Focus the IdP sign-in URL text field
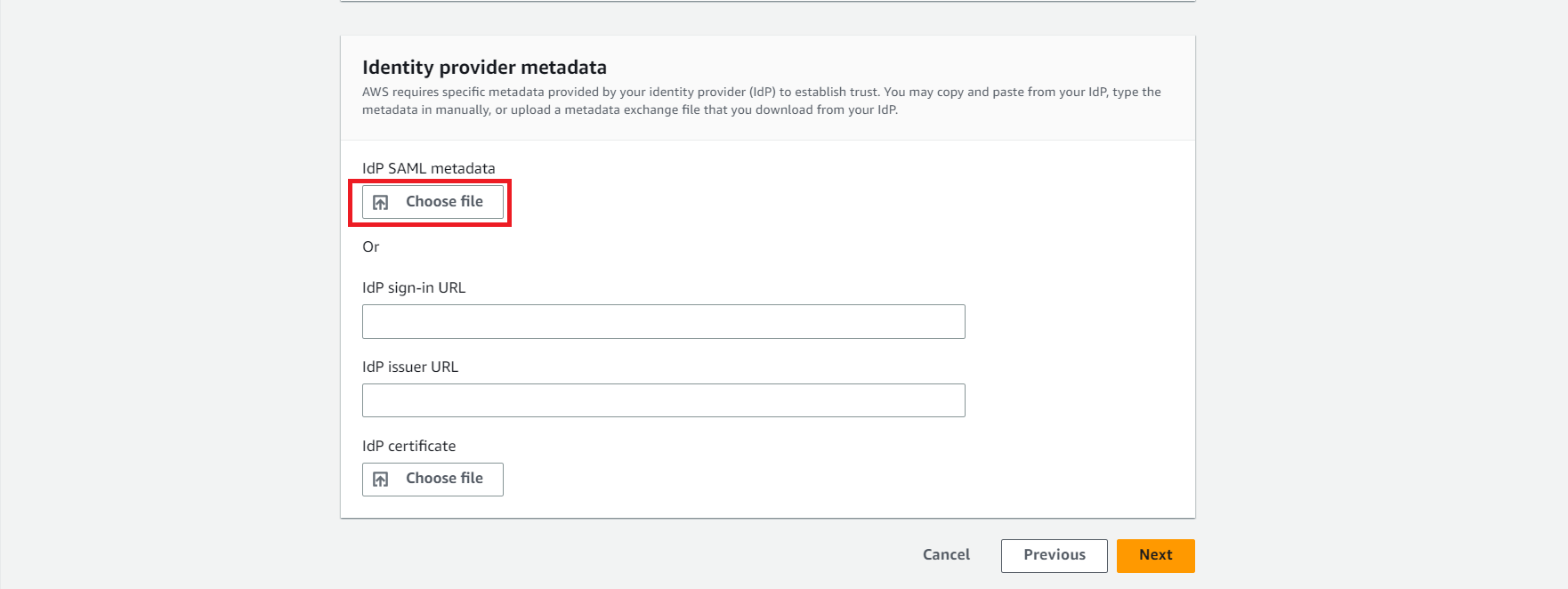This screenshot has width=1568, height=589. pos(663,321)
